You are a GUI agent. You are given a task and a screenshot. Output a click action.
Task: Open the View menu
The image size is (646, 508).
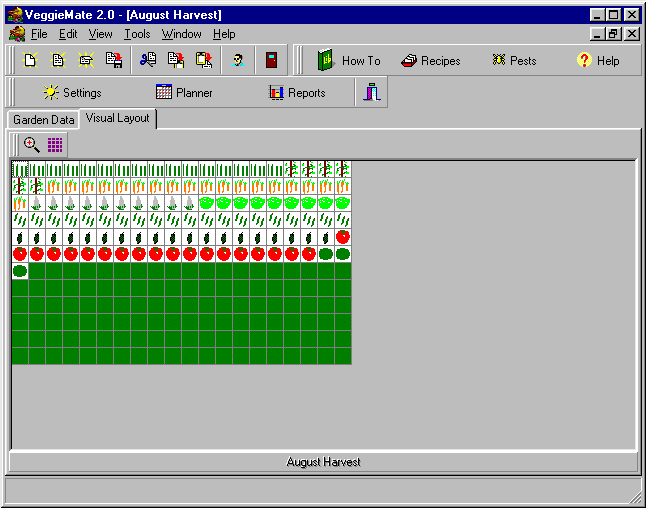coord(100,34)
